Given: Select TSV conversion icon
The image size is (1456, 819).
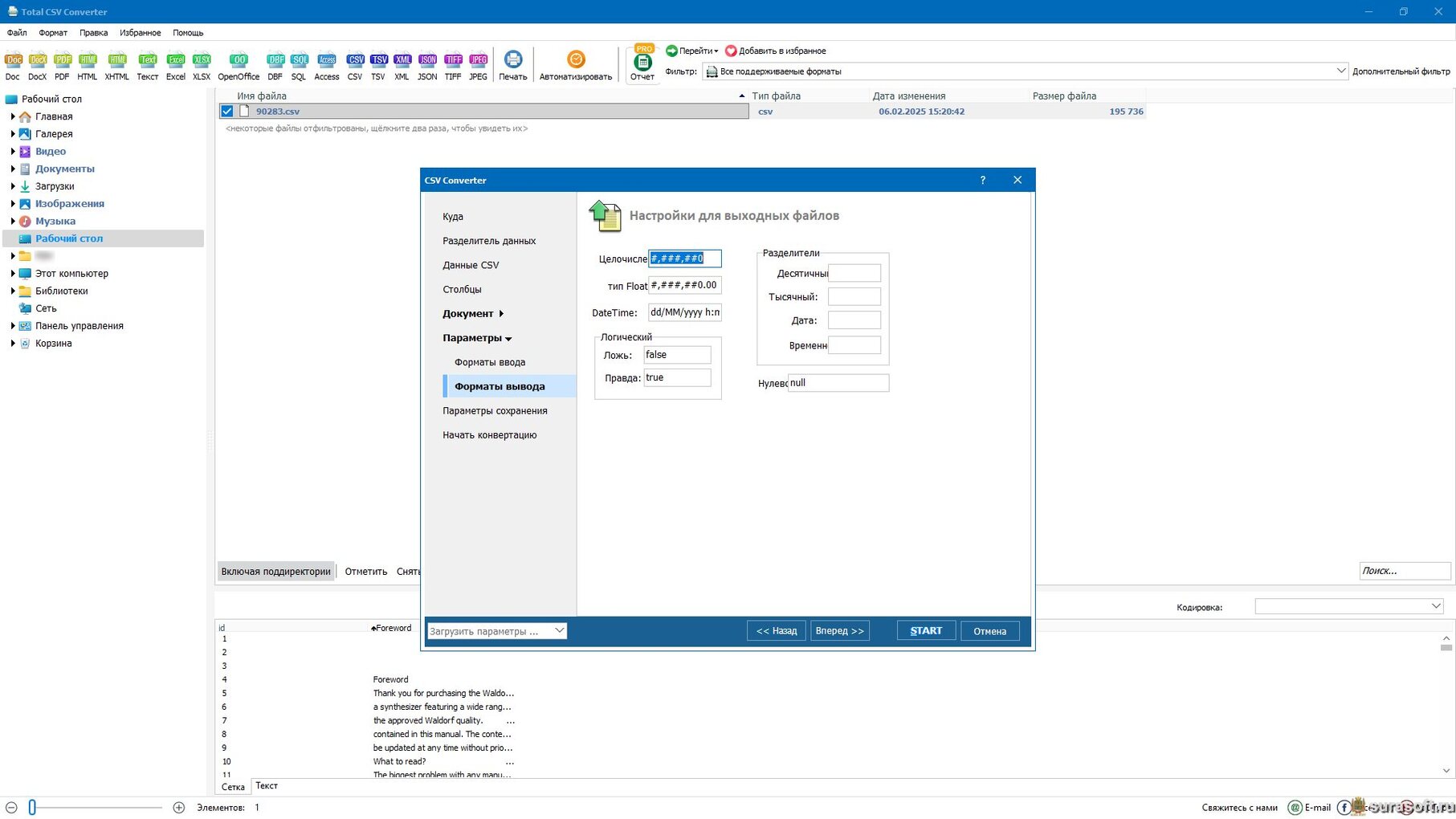Looking at the screenshot, I should point(378,66).
